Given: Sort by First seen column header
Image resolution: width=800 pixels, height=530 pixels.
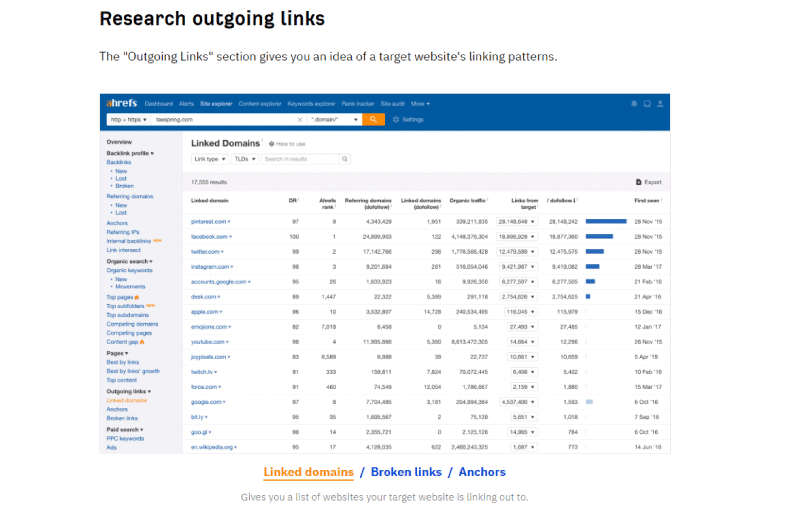Looking at the screenshot, I should [x=646, y=200].
